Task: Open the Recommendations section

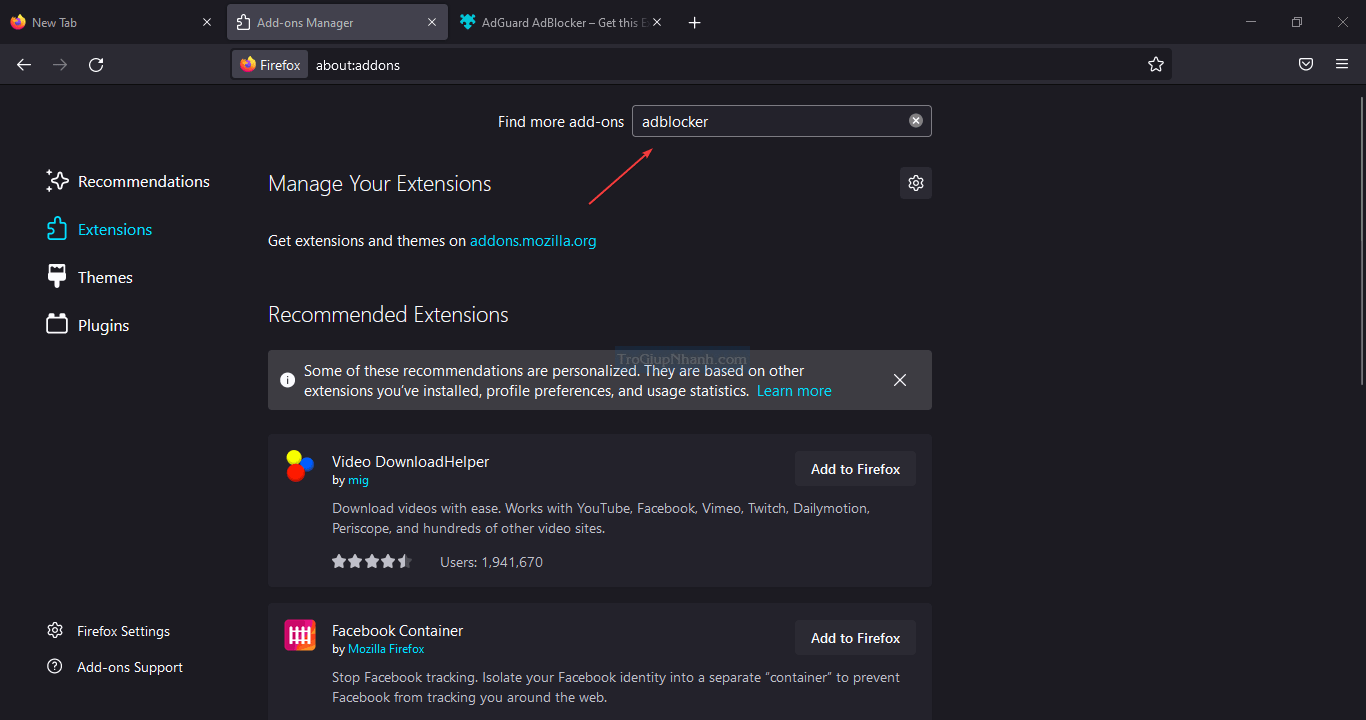Action: [x=128, y=181]
